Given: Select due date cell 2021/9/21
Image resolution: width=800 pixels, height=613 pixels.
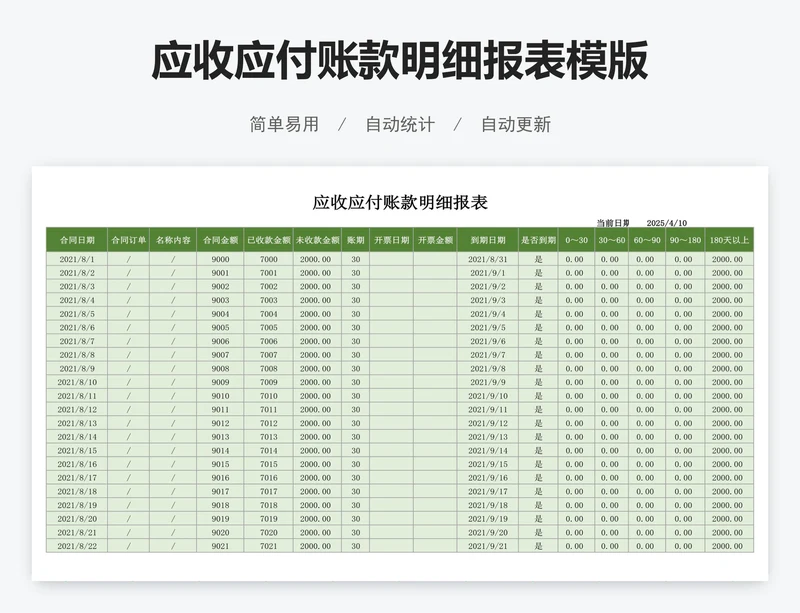Looking at the screenshot, I should pos(488,546).
